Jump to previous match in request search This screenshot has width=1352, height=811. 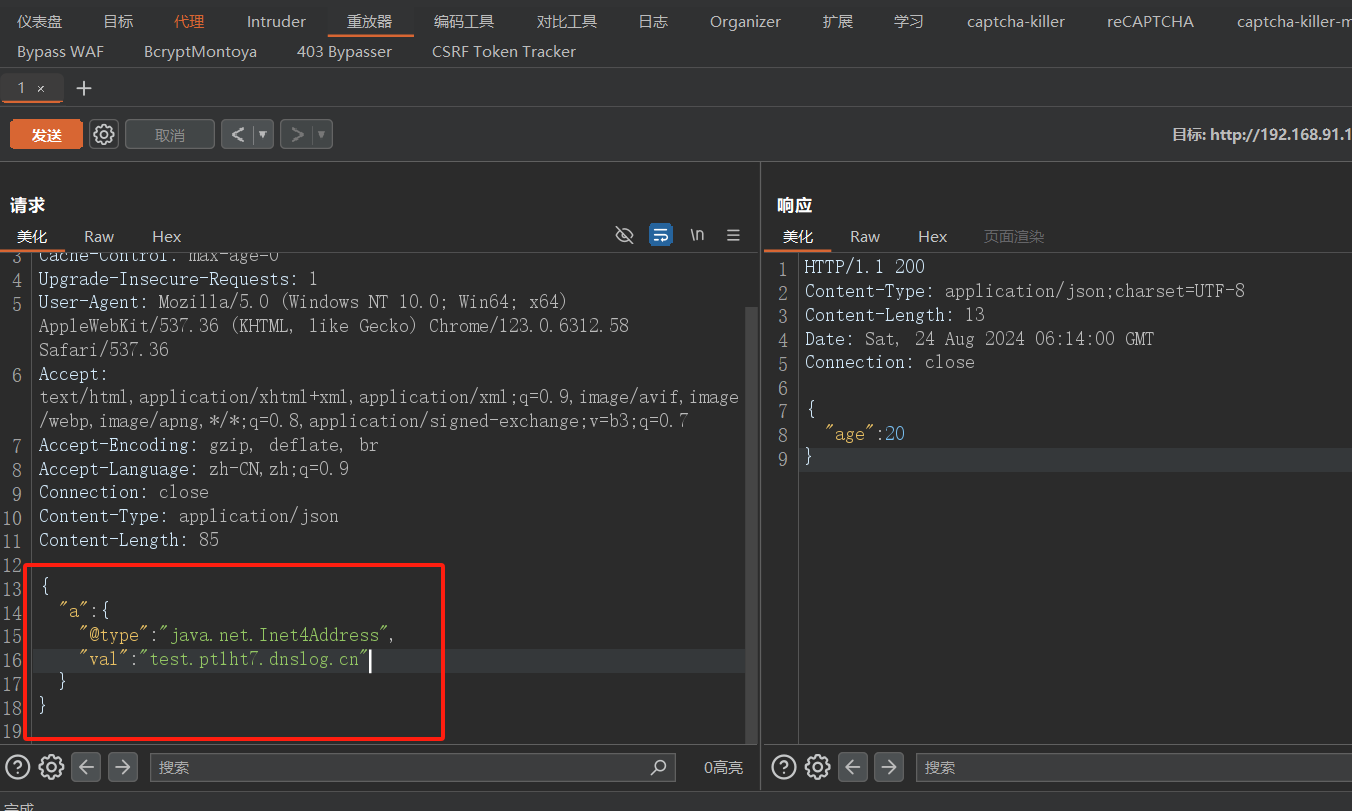tap(87, 767)
